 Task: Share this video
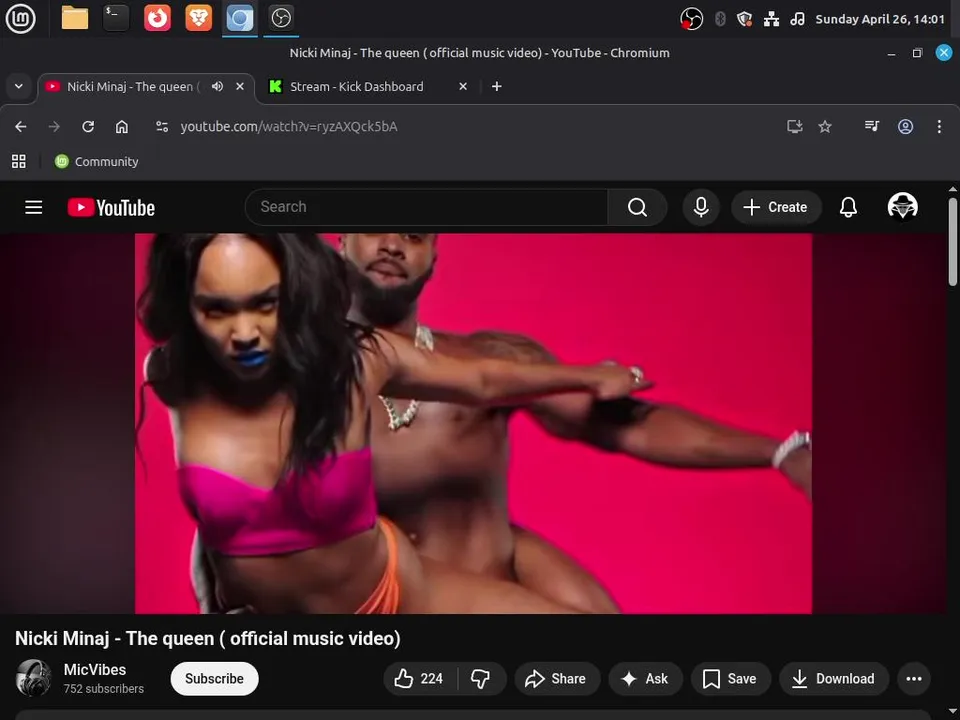click(x=557, y=678)
